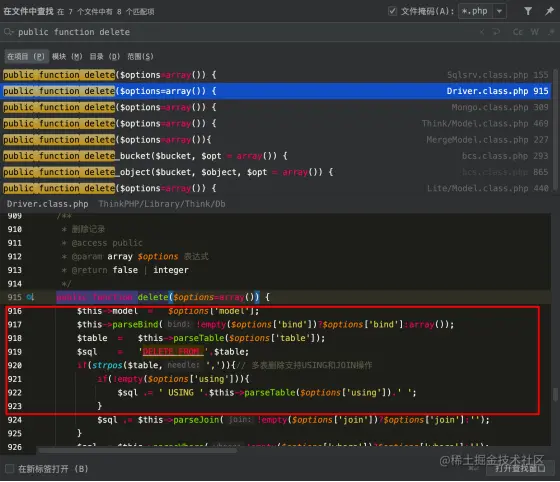Pin the find-in-files window
This screenshot has width=560, height=482.
coord(549,11)
